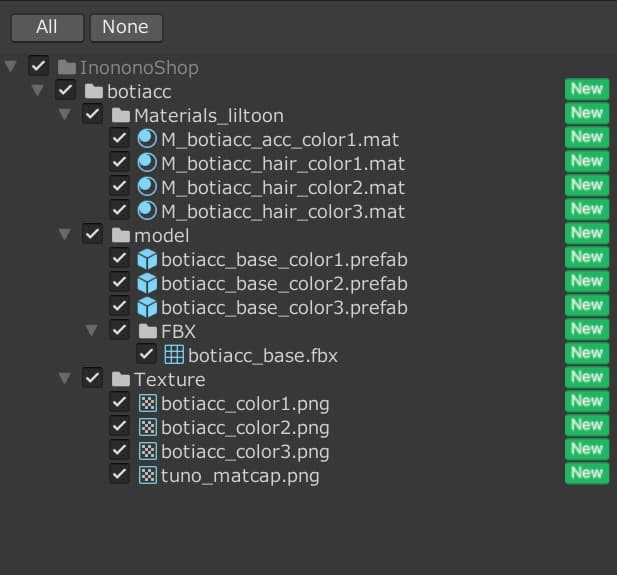Click the prefab cube icon of botiacc_base_color3.prefab

click(x=147, y=307)
